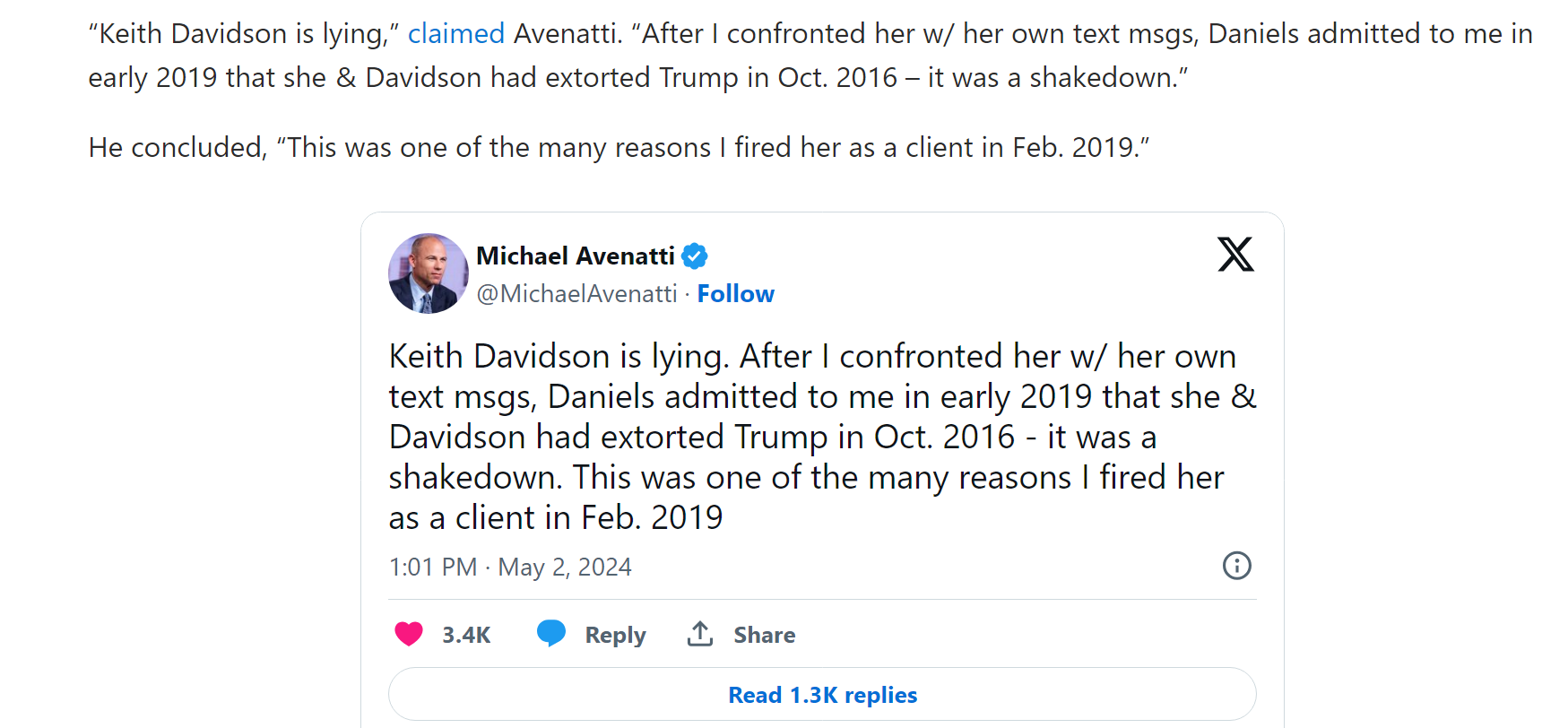The image size is (1568, 728).
Task: Open Michael Avenatti's profile avatar
Action: (428, 273)
